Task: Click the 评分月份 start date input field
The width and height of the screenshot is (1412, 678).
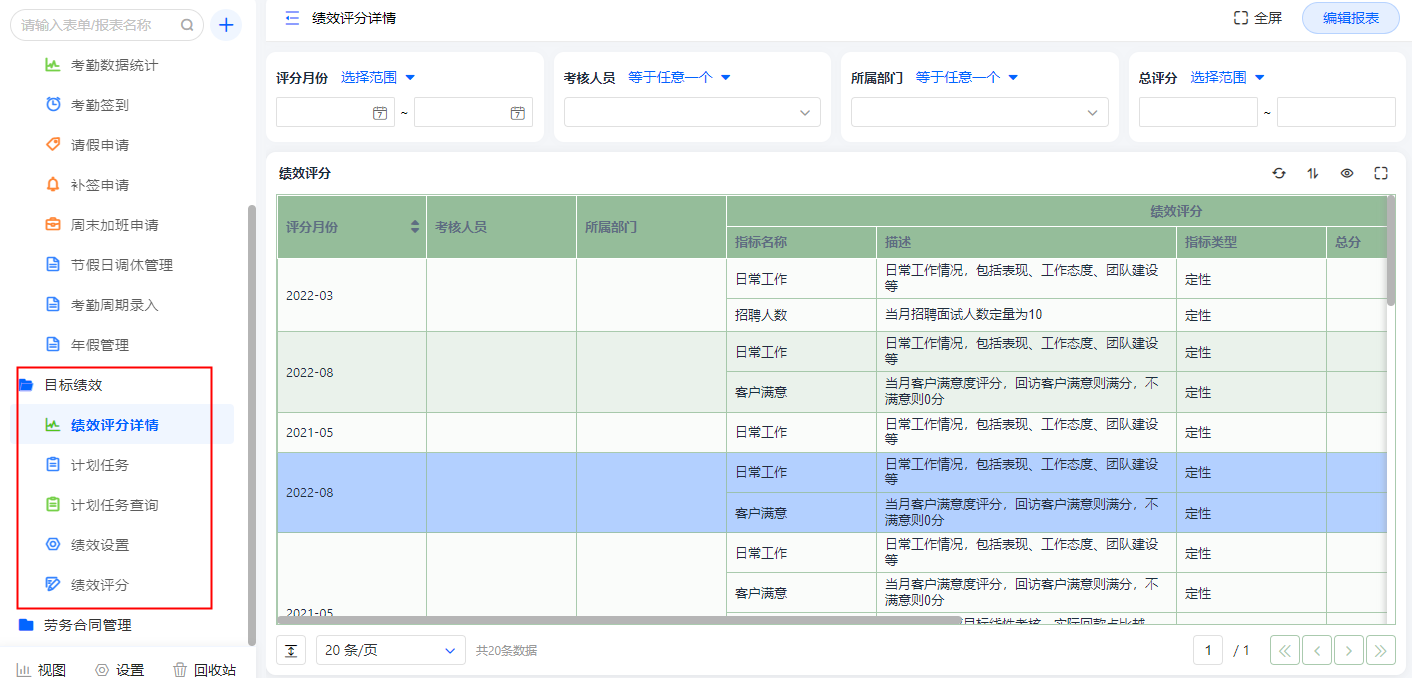Action: [x=330, y=112]
